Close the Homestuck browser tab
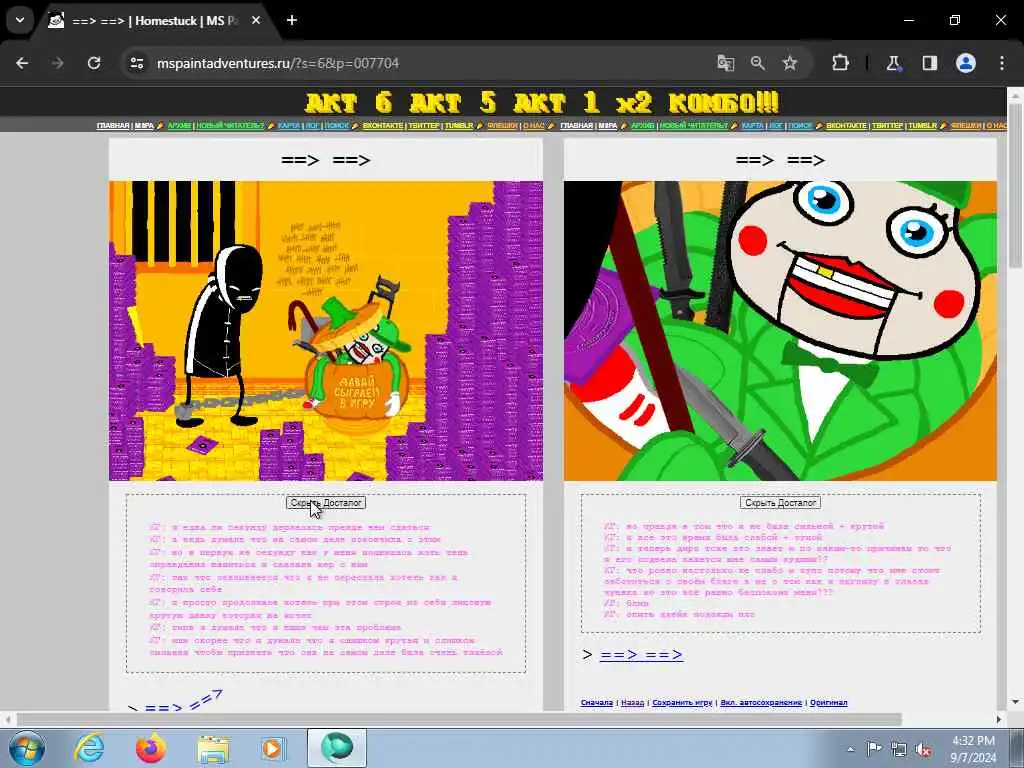This screenshot has height=768, width=1024. (x=256, y=21)
